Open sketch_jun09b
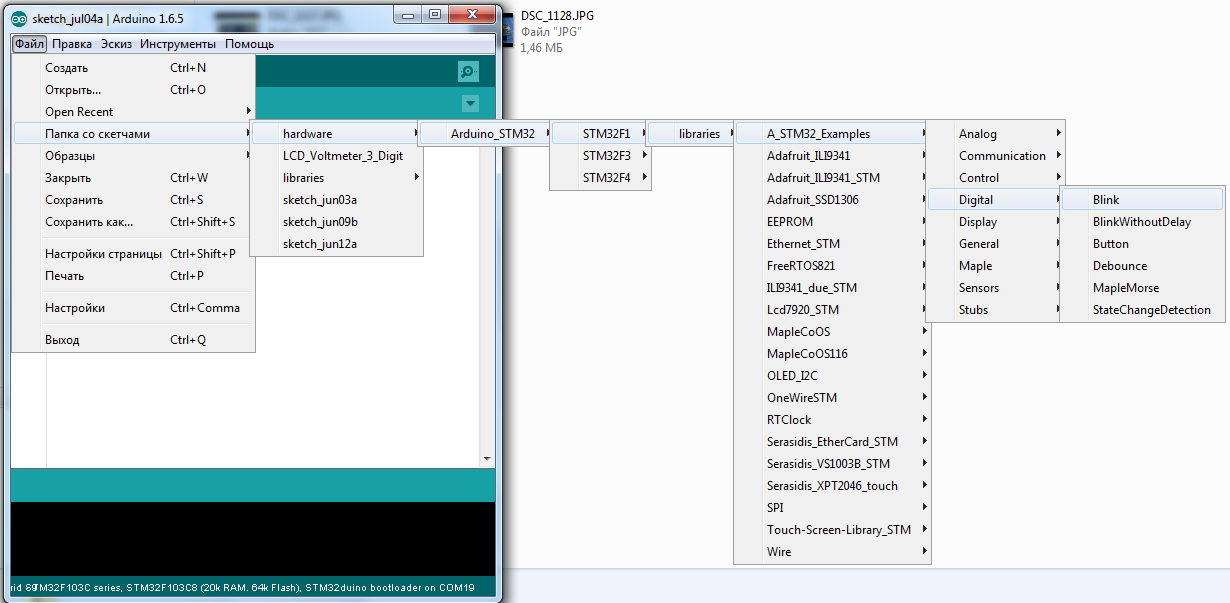Viewport: 1230px width, 603px height. [x=337, y=222]
